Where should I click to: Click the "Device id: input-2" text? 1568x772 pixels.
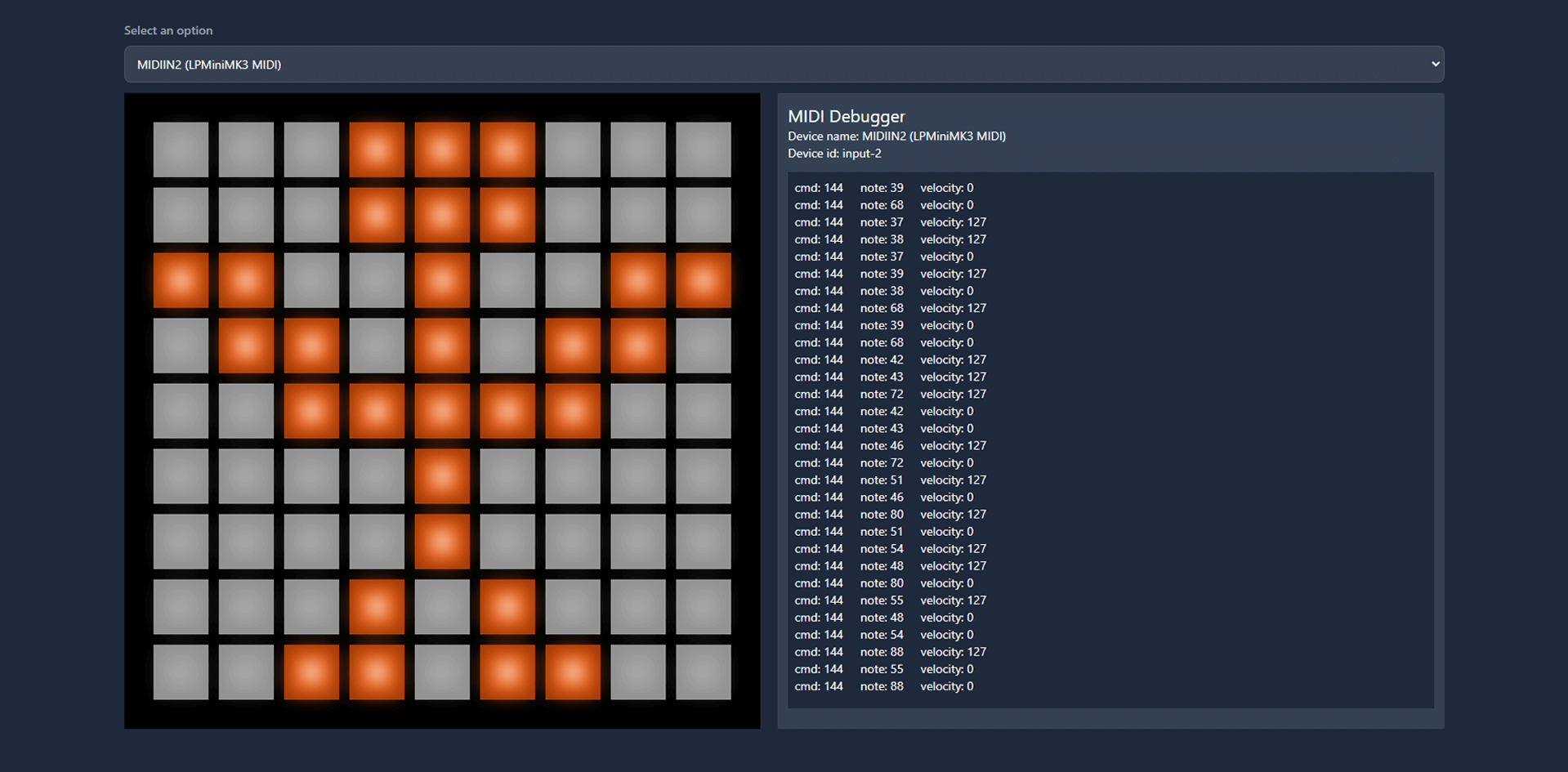coord(834,154)
